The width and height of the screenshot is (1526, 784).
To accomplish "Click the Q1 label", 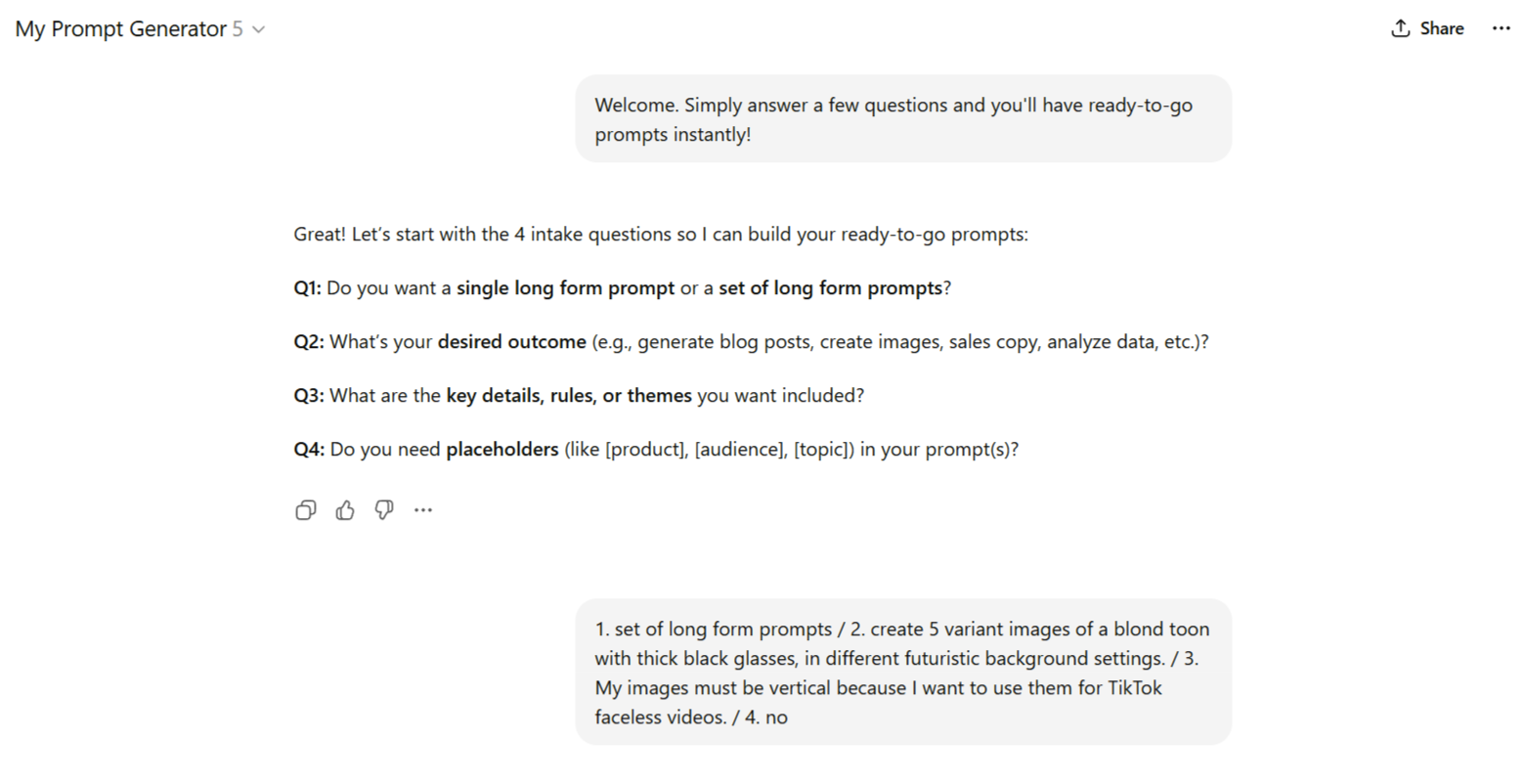I will pyautogui.click(x=307, y=288).
